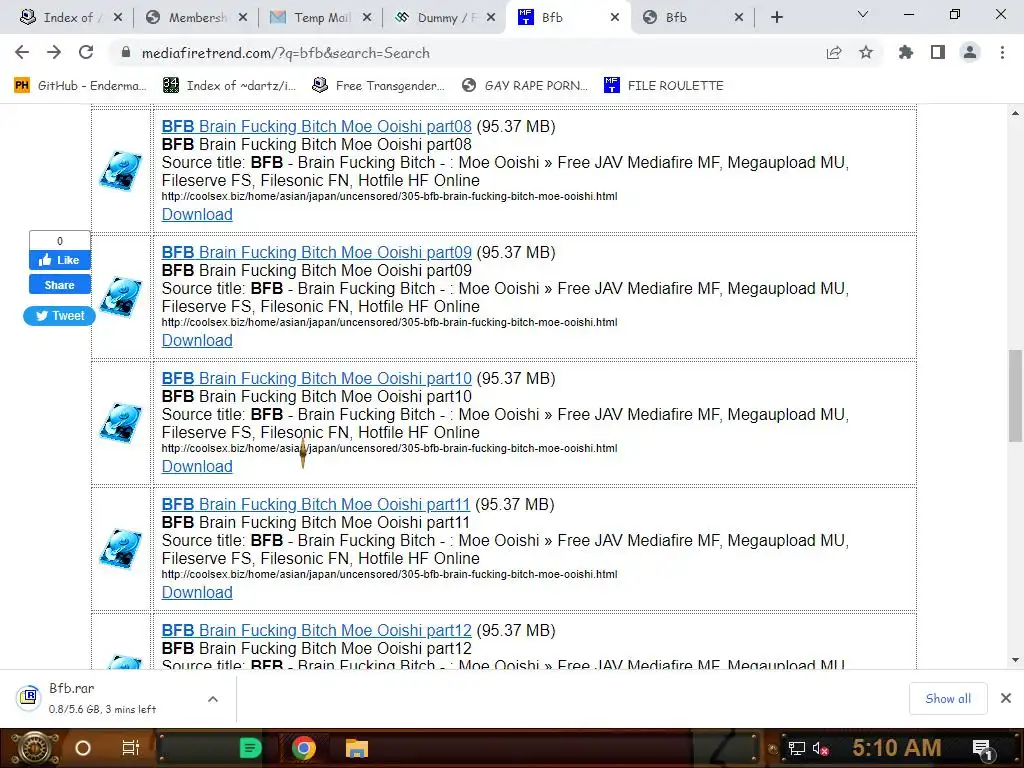Expand the tab search chevron
1024x768 pixels.
click(x=863, y=14)
